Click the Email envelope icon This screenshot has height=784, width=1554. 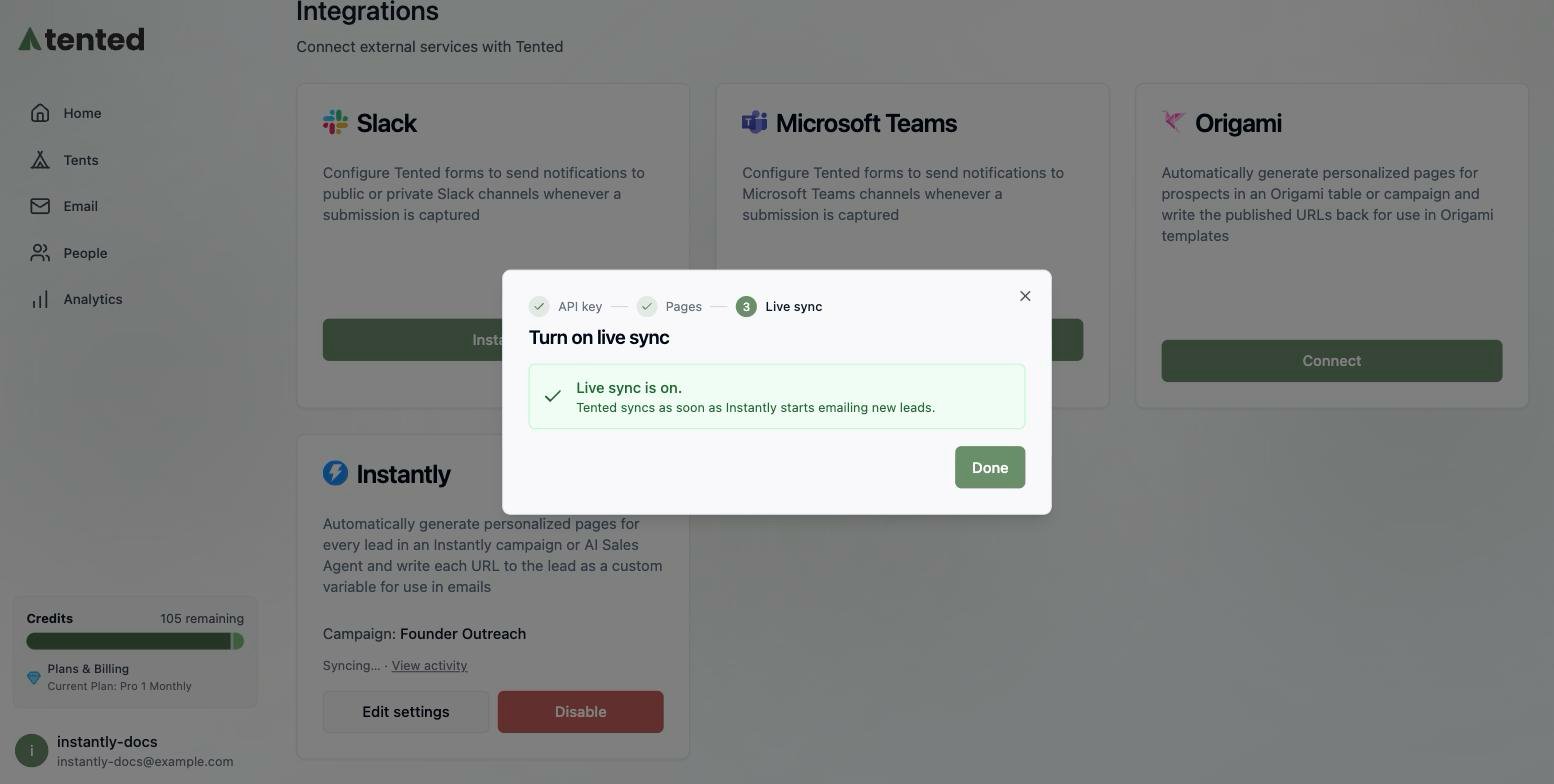point(40,206)
